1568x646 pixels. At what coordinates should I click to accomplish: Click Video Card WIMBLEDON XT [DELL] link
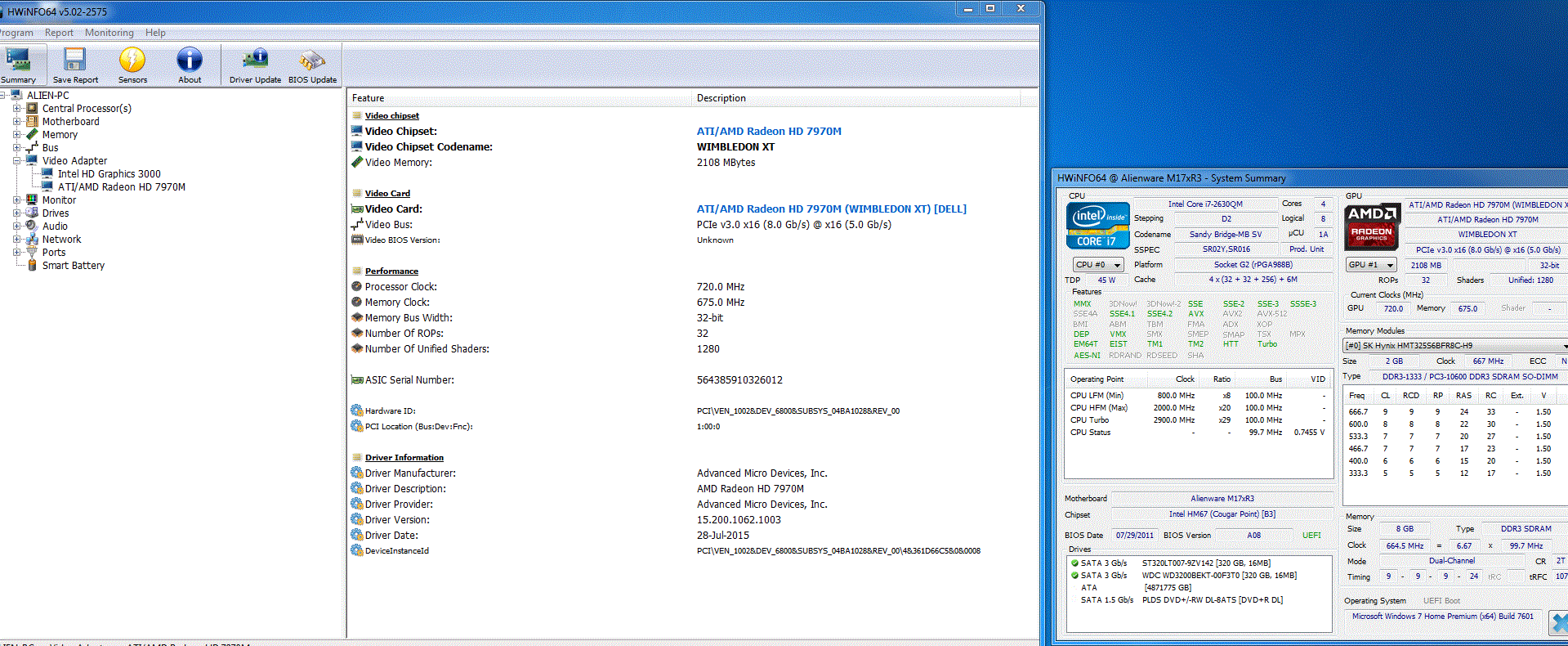(831, 209)
